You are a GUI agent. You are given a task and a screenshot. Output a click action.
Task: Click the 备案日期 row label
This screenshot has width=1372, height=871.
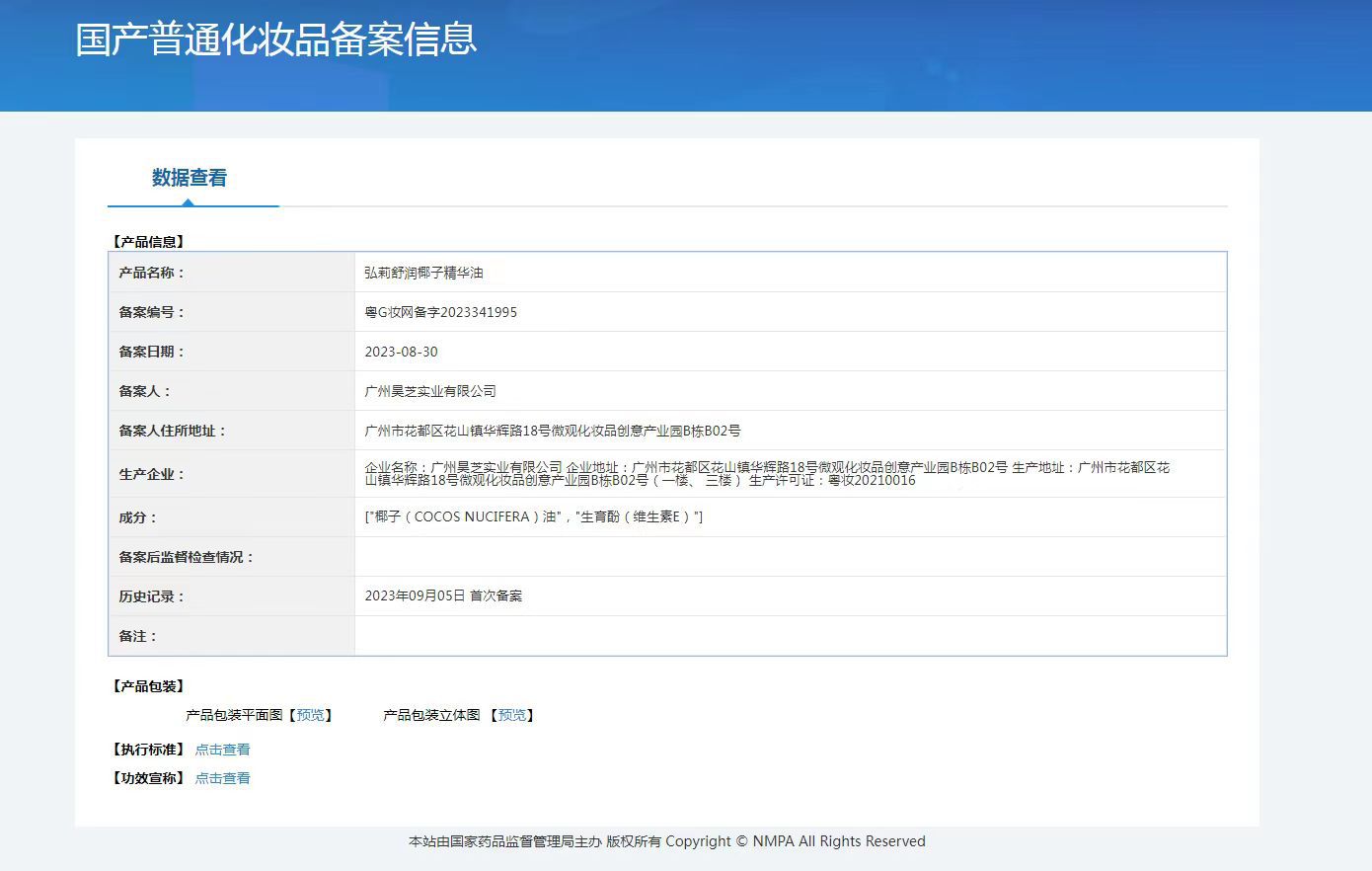pos(152,352)
